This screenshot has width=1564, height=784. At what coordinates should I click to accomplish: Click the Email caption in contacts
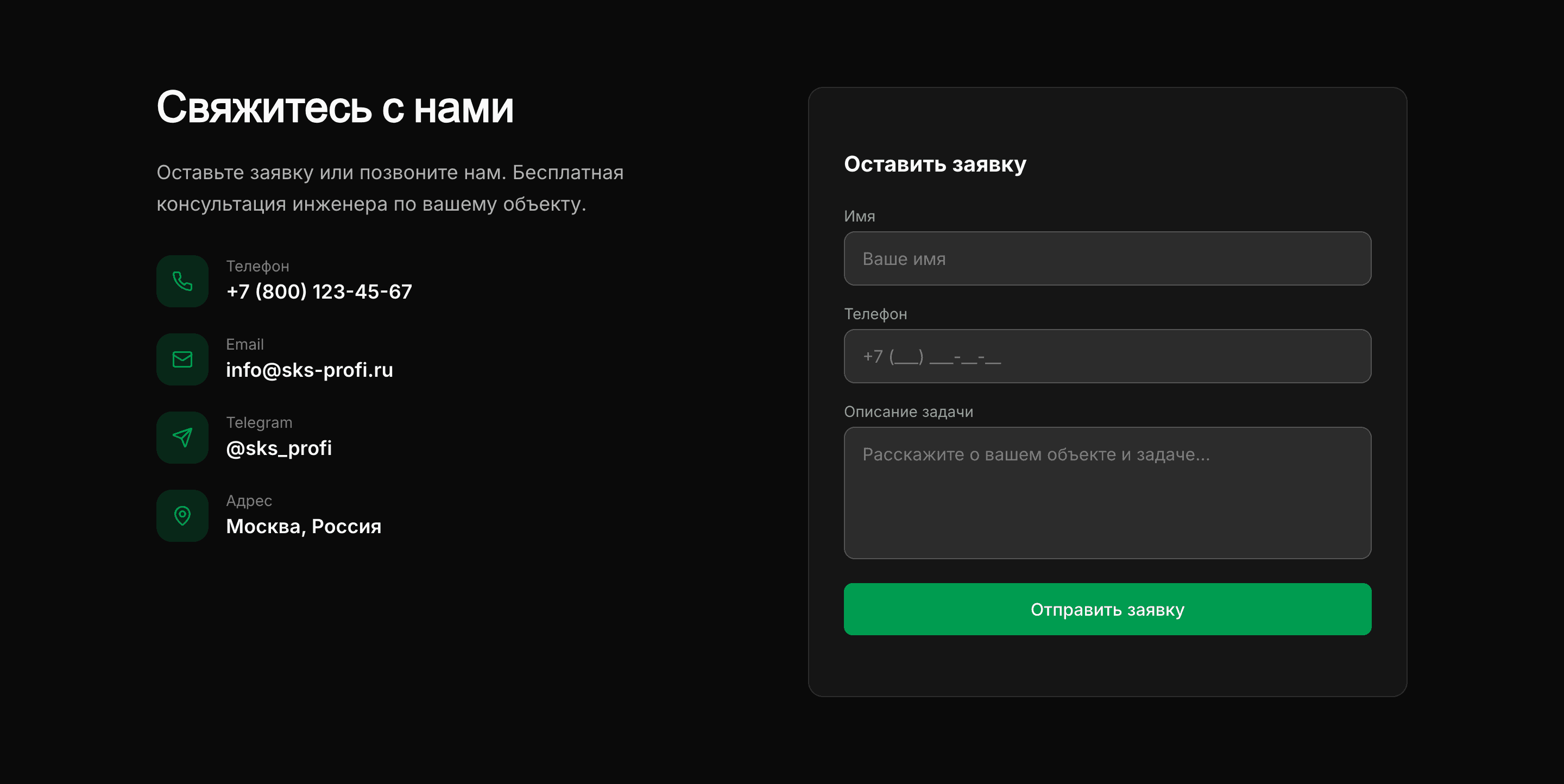pyautogui.click(x=245, y=345)
